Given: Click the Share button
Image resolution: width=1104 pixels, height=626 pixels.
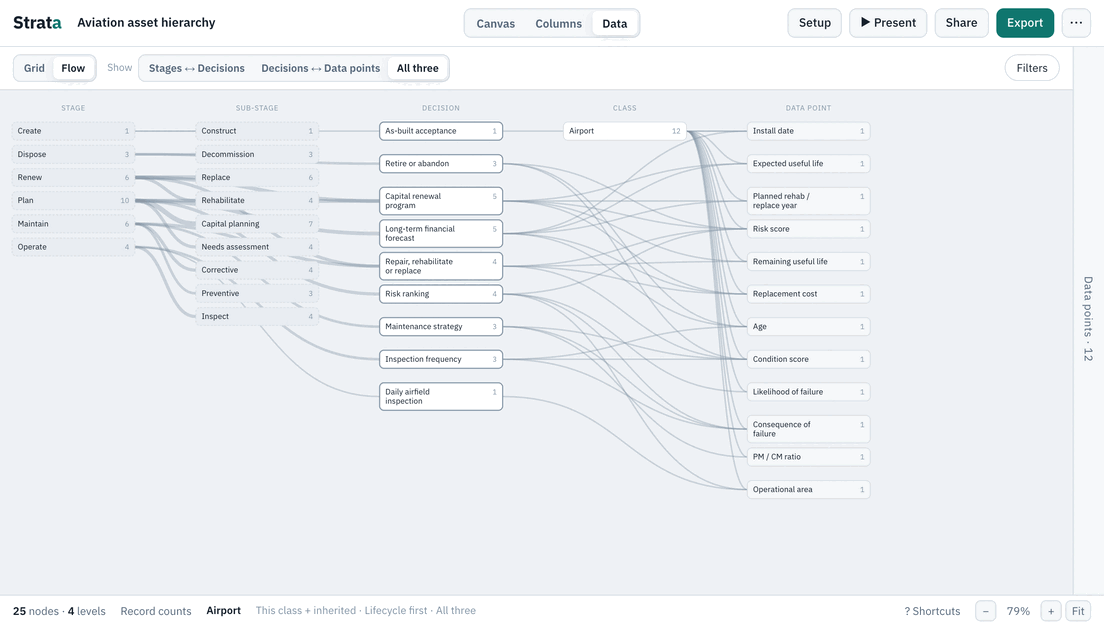Looking at the screenshot, I should point(961,23).
